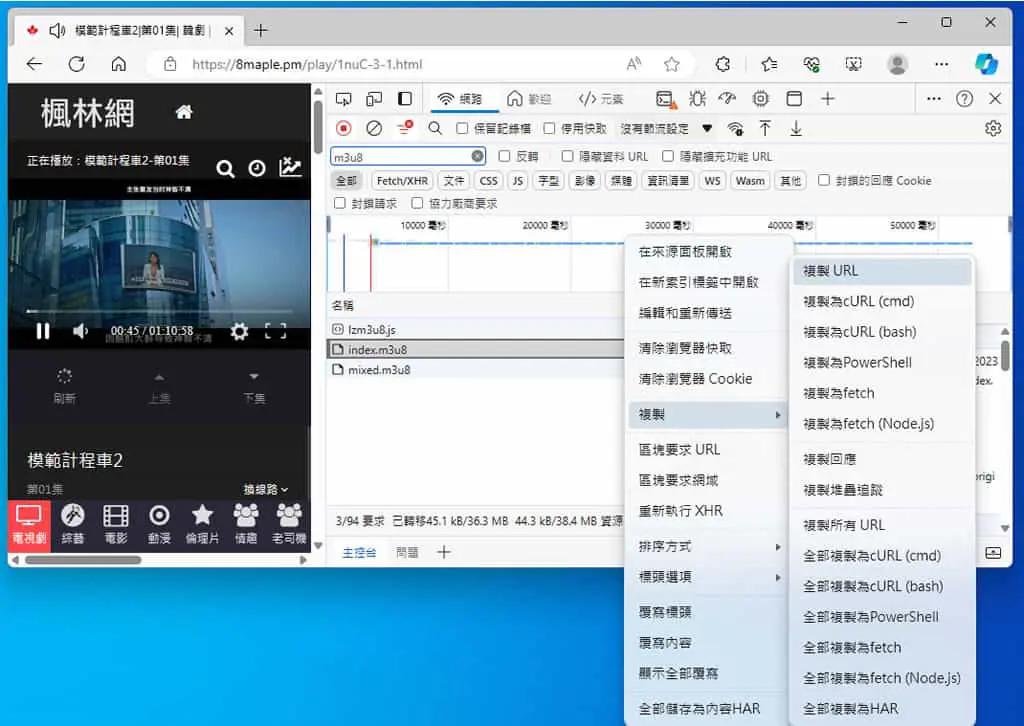Expand the sort-by submenu in context menu
Image resolution: width=1024 pixels, height=726 pixels.
pyautogui.click(x=707, y=546)
